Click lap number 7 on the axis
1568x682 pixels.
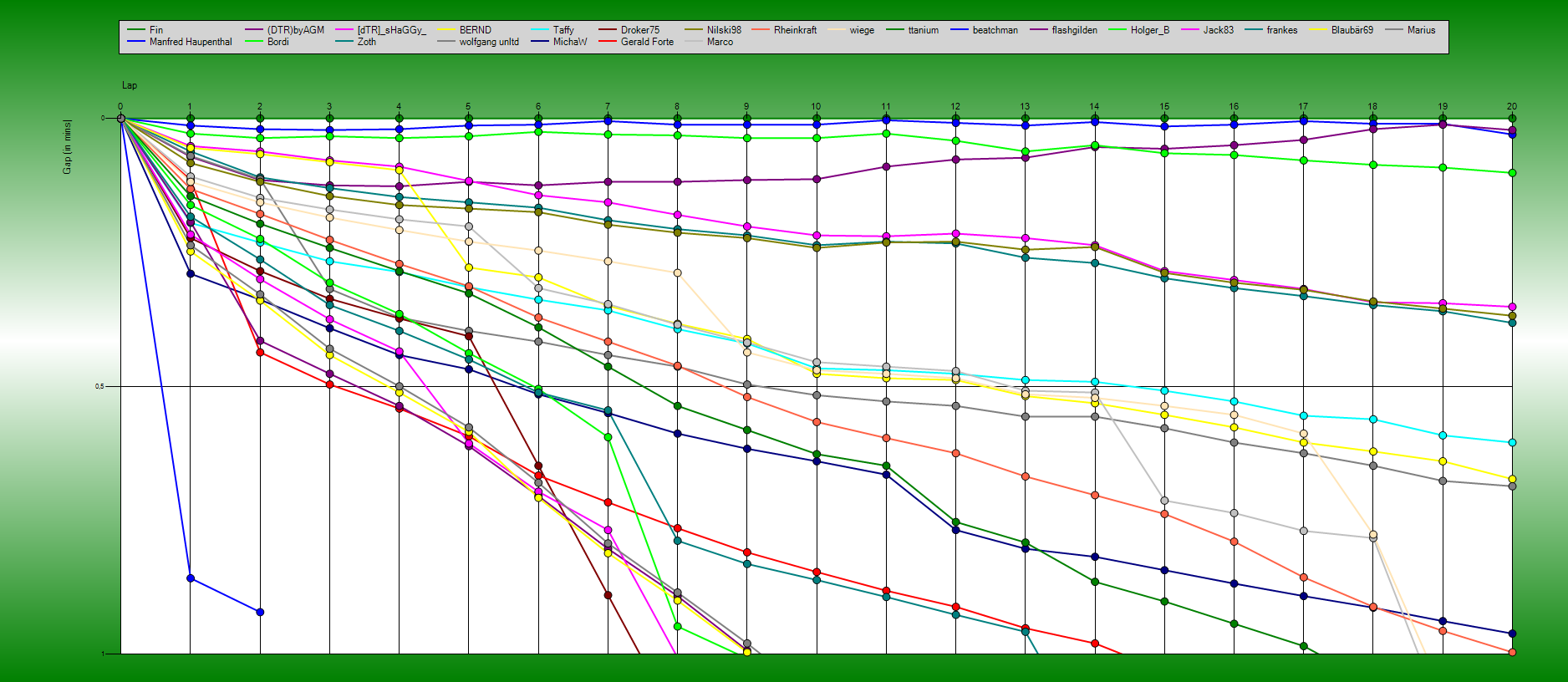tap(608, 107)
